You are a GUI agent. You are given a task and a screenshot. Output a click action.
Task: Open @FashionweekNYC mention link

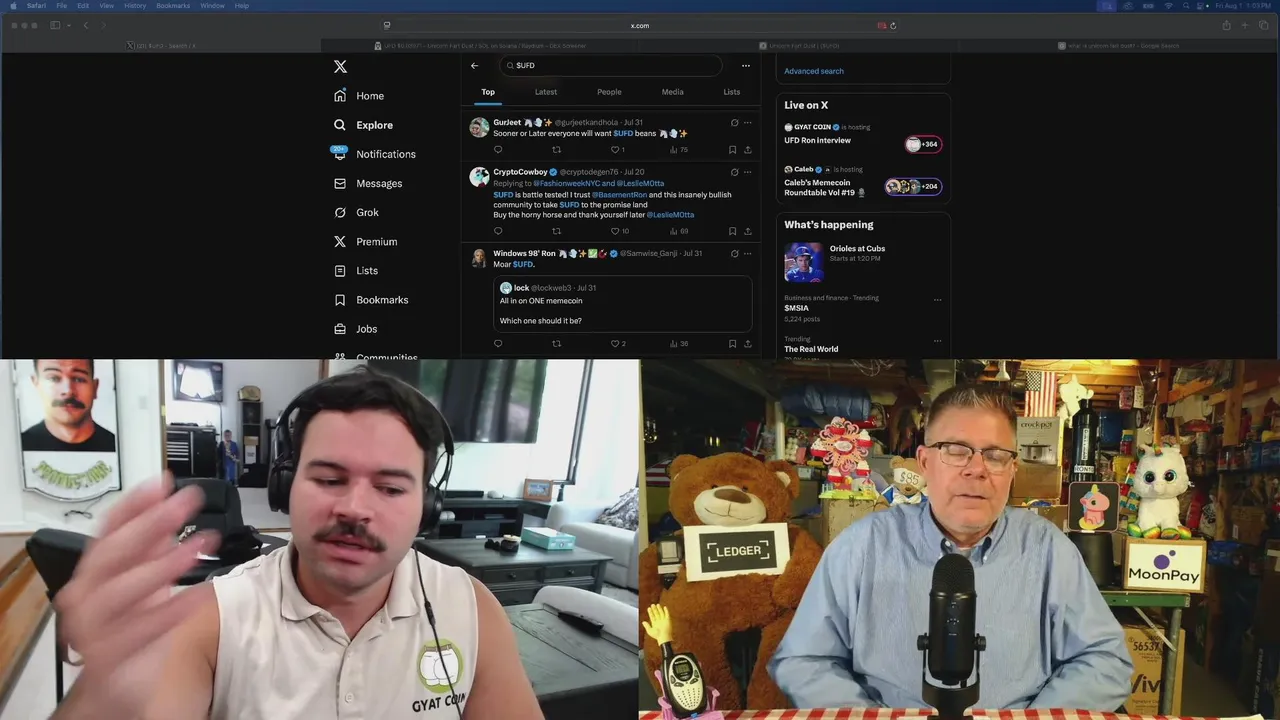[566, 184]
